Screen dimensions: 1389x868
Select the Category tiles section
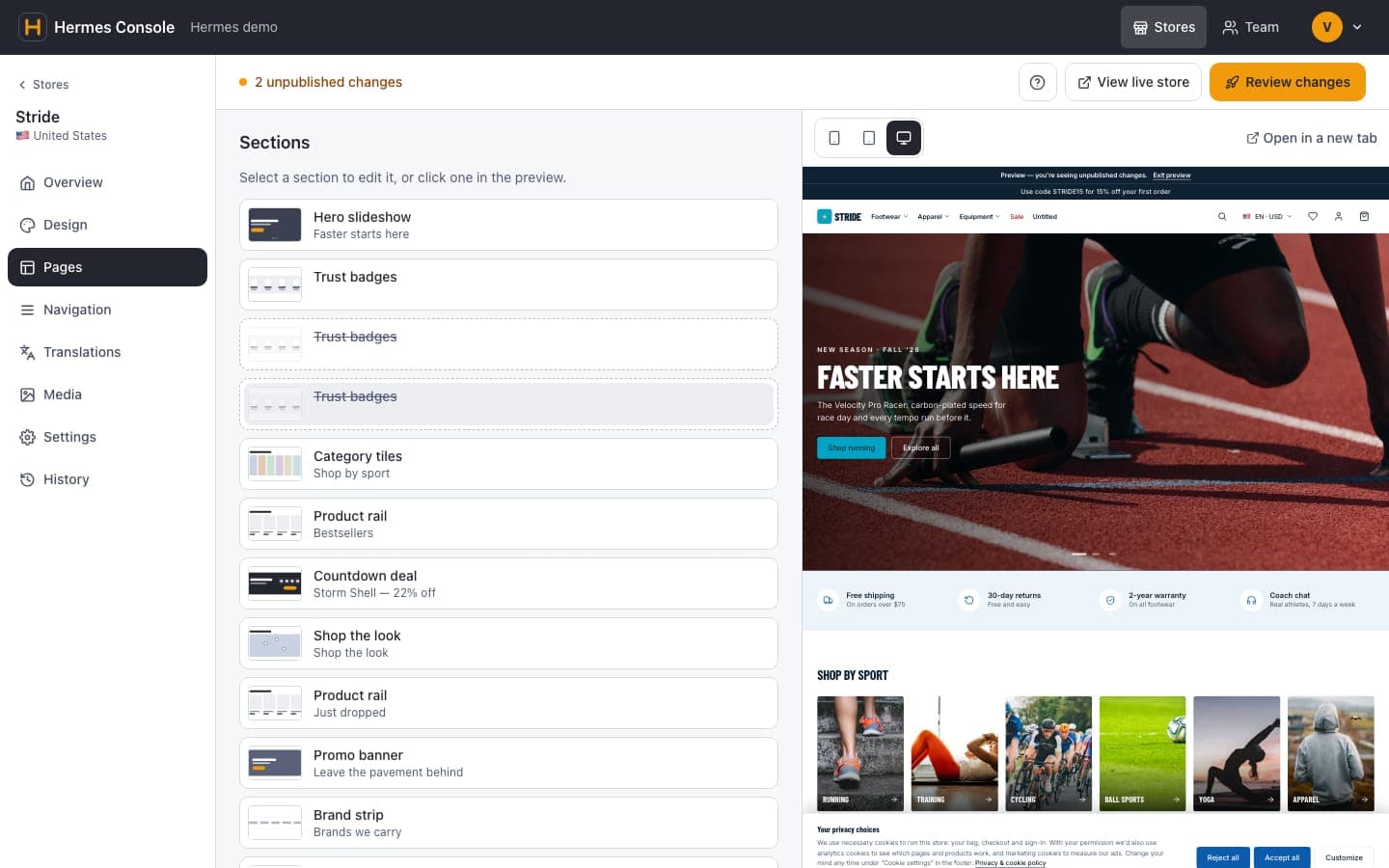tap(508, 464)
